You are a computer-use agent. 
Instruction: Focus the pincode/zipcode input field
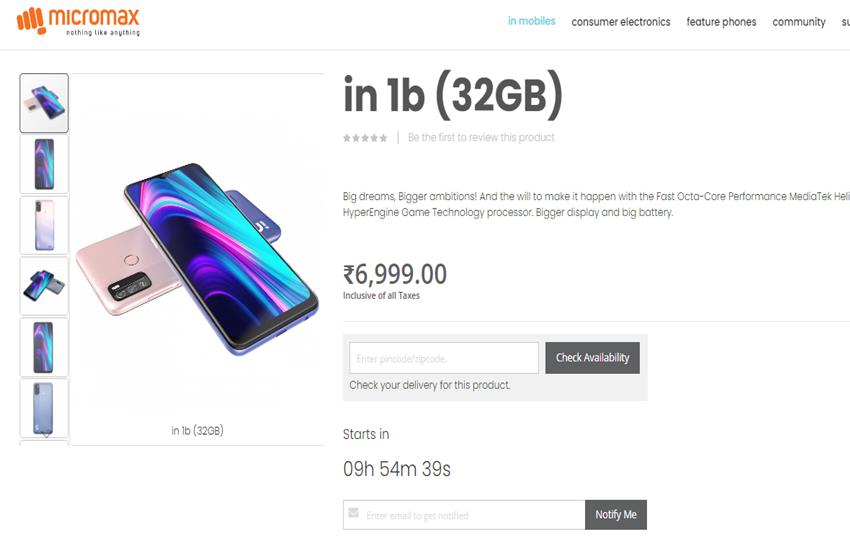[x=444, y=358]
